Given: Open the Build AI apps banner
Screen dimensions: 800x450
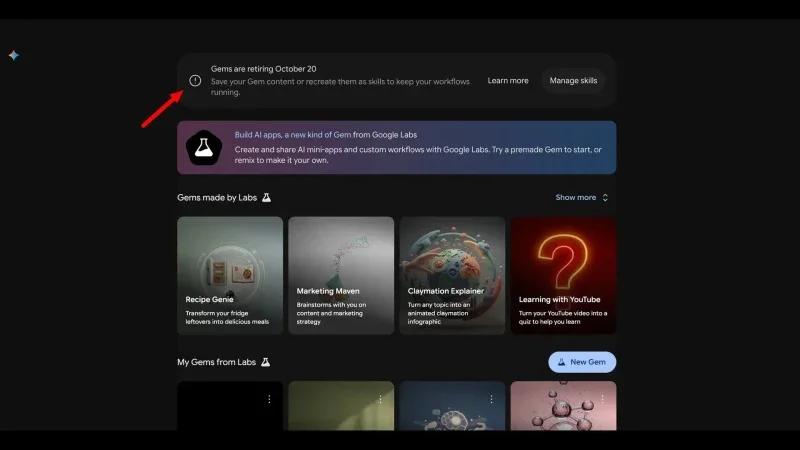Looking at the screenshot, I should (x=396, y=147).
